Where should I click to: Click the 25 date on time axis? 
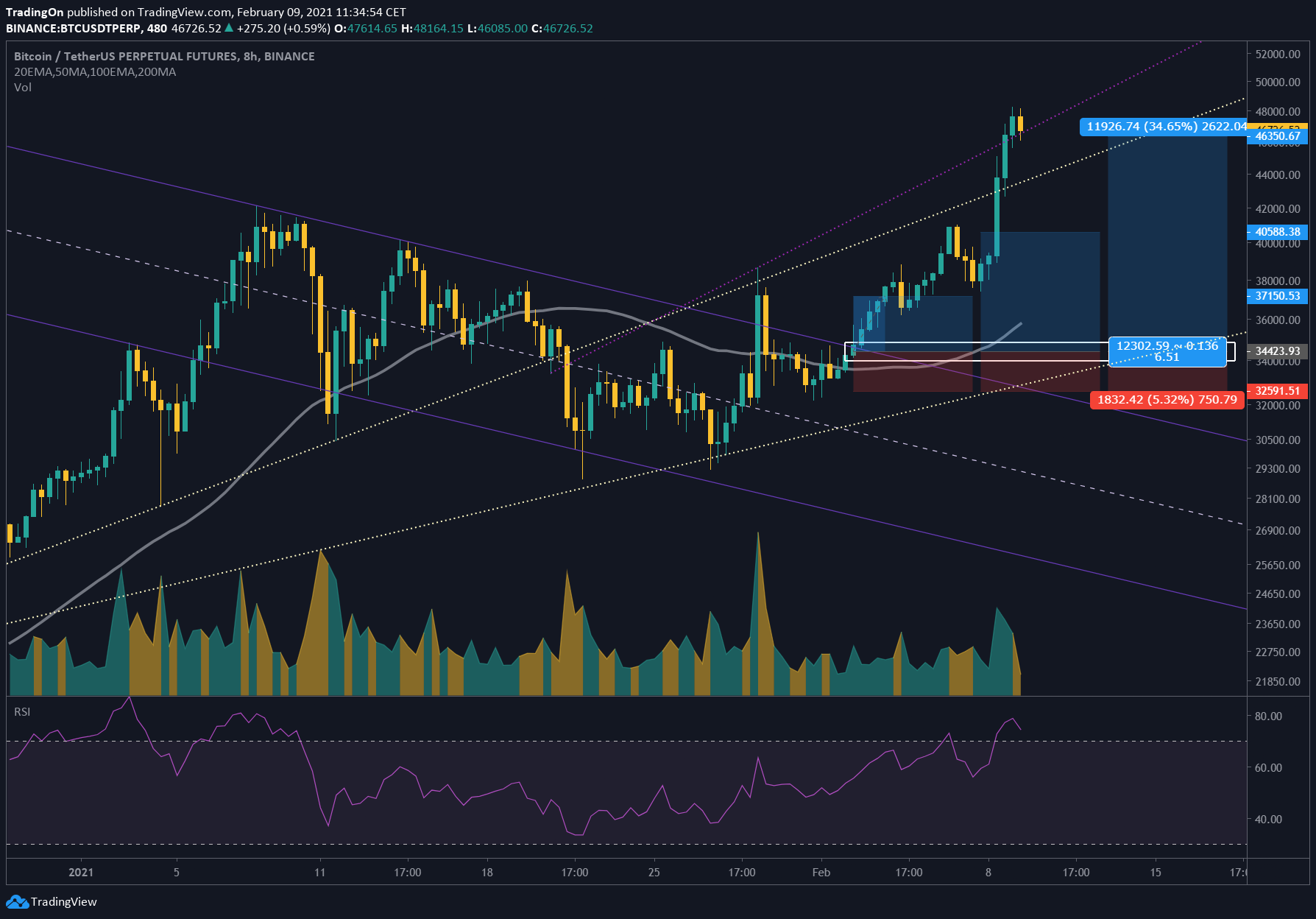[x=654, y=873]
